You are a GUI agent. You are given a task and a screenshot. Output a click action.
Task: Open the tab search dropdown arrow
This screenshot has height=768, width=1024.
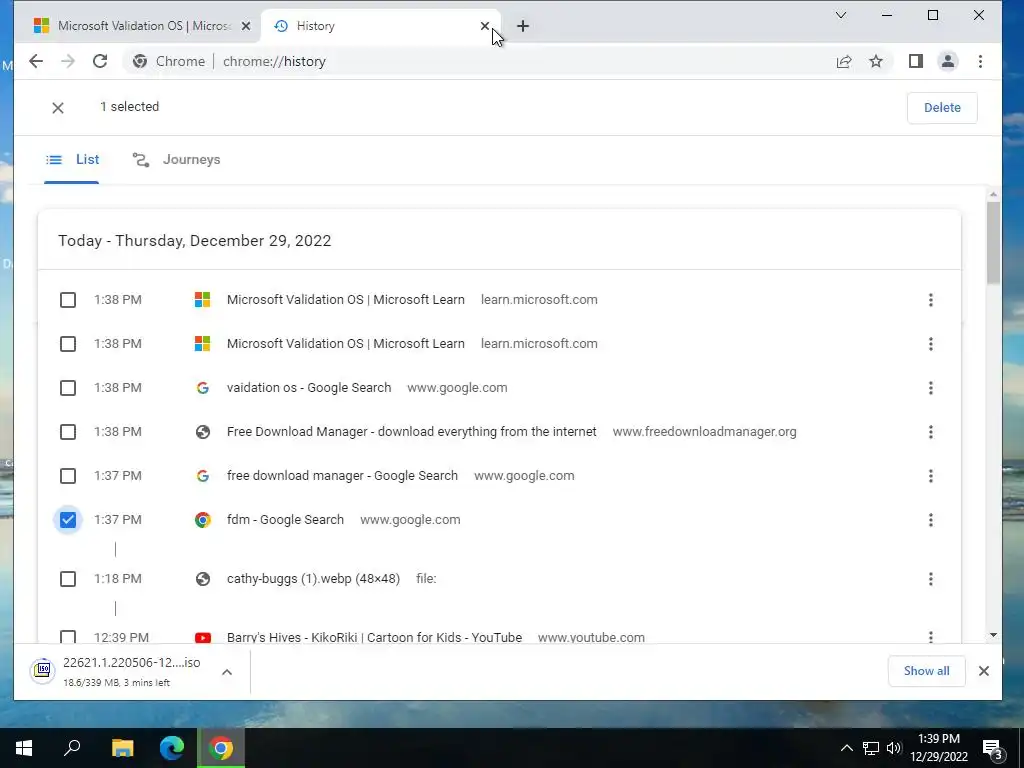[x=841, y=15]
